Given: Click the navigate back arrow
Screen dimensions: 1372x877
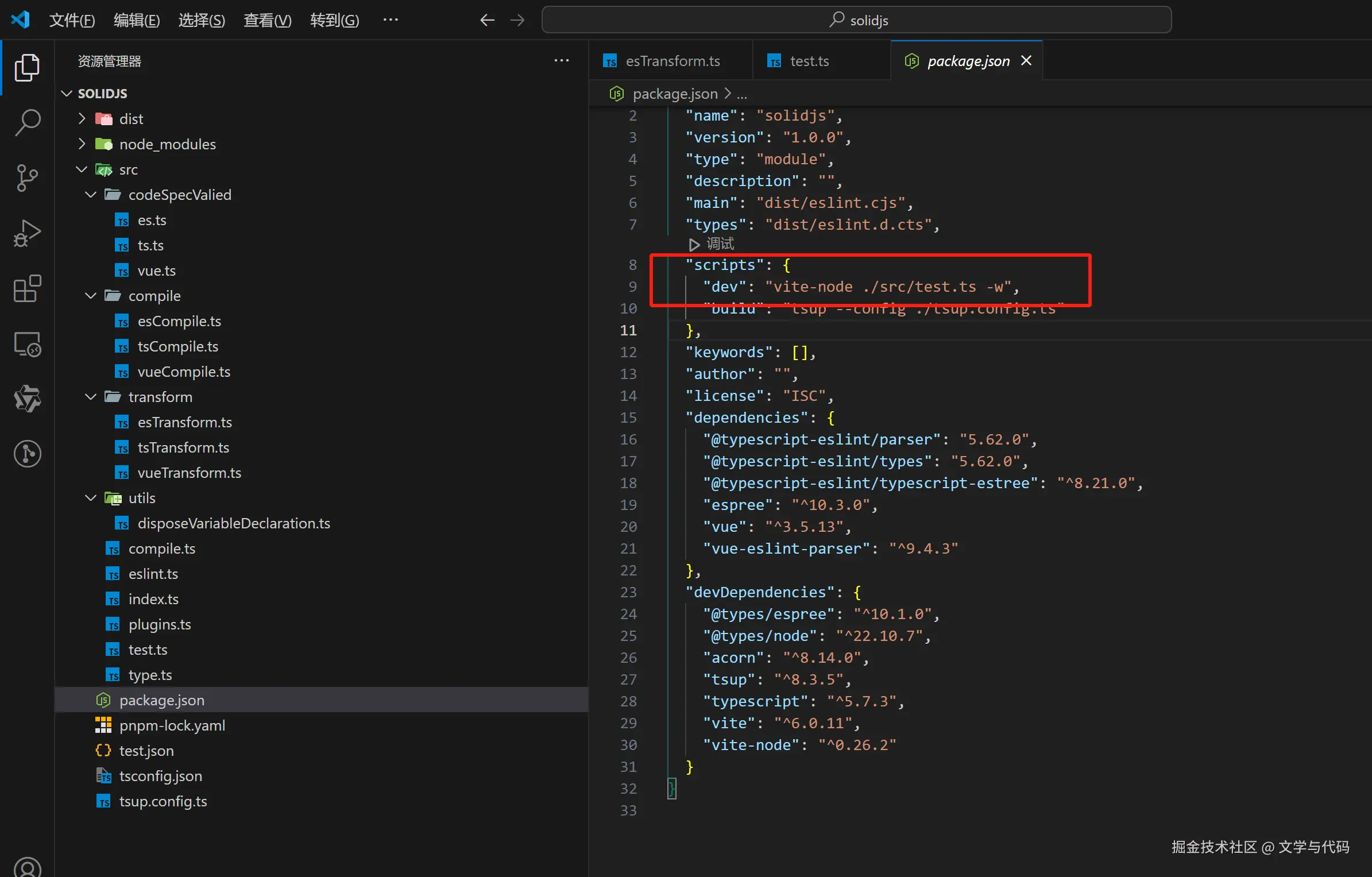Looking at the screenshot, I should [x=487, y=20].
